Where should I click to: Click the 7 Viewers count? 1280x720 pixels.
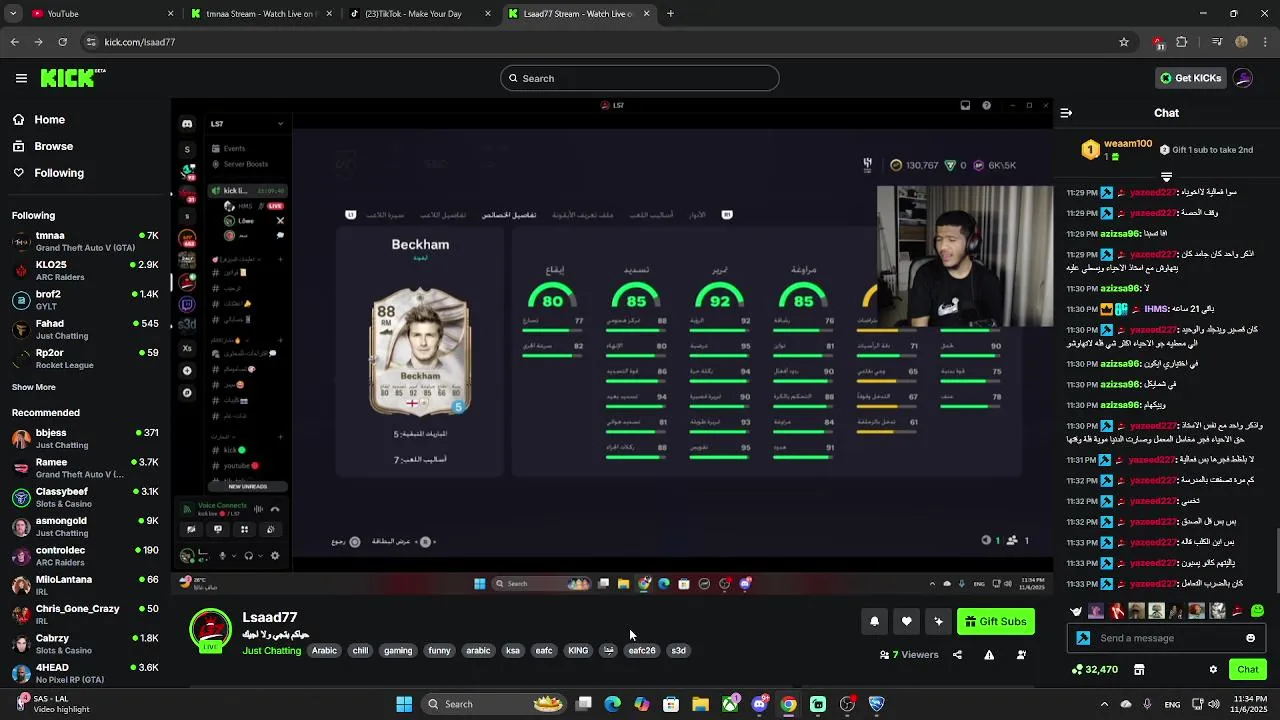pos(909,655)
